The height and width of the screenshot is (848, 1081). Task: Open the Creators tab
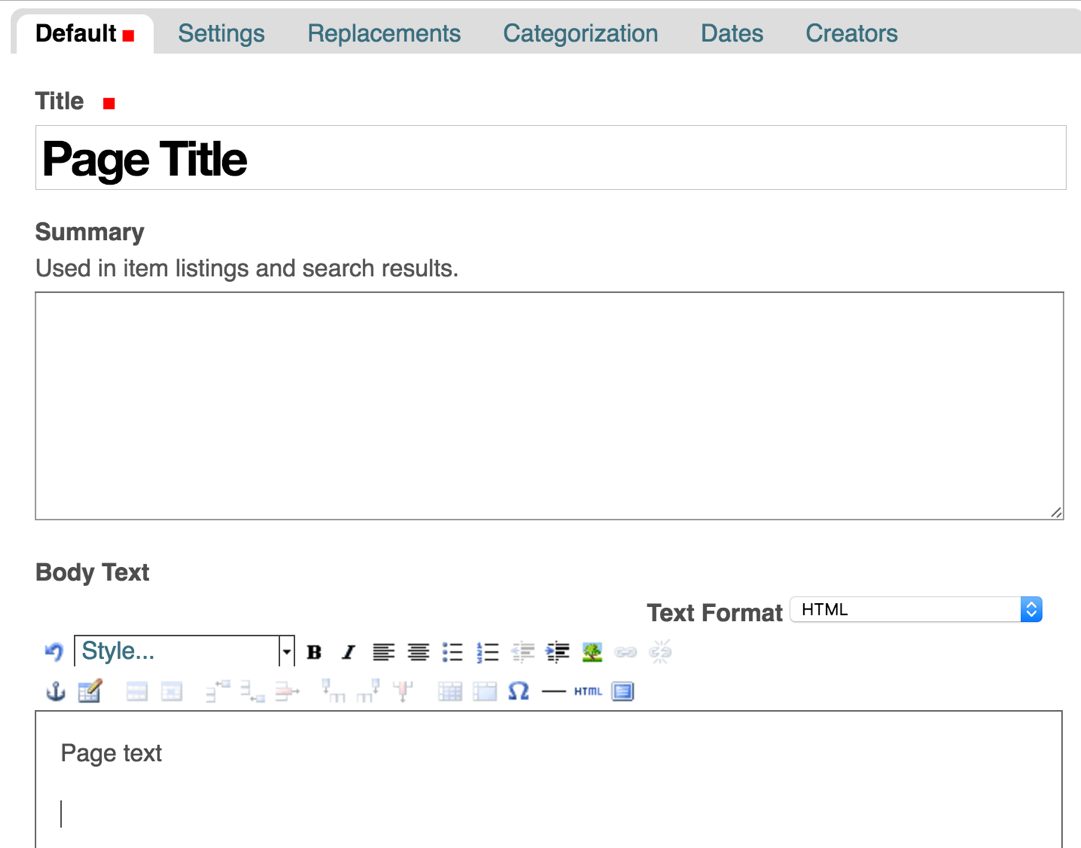click(x=851, y=33)
